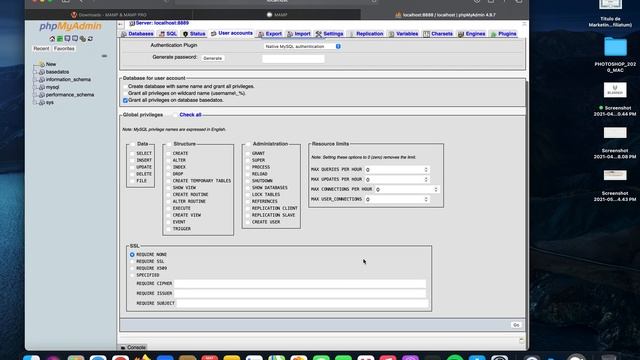Toggle the Data group checkbox

tap(133, 144)
